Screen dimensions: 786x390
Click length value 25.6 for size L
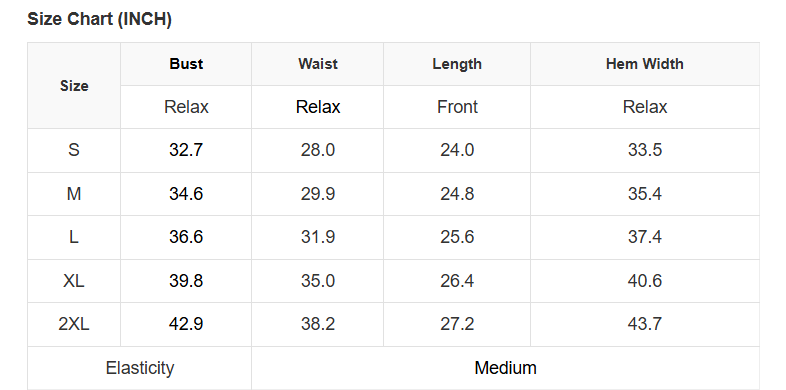click(x=457, y=237)
